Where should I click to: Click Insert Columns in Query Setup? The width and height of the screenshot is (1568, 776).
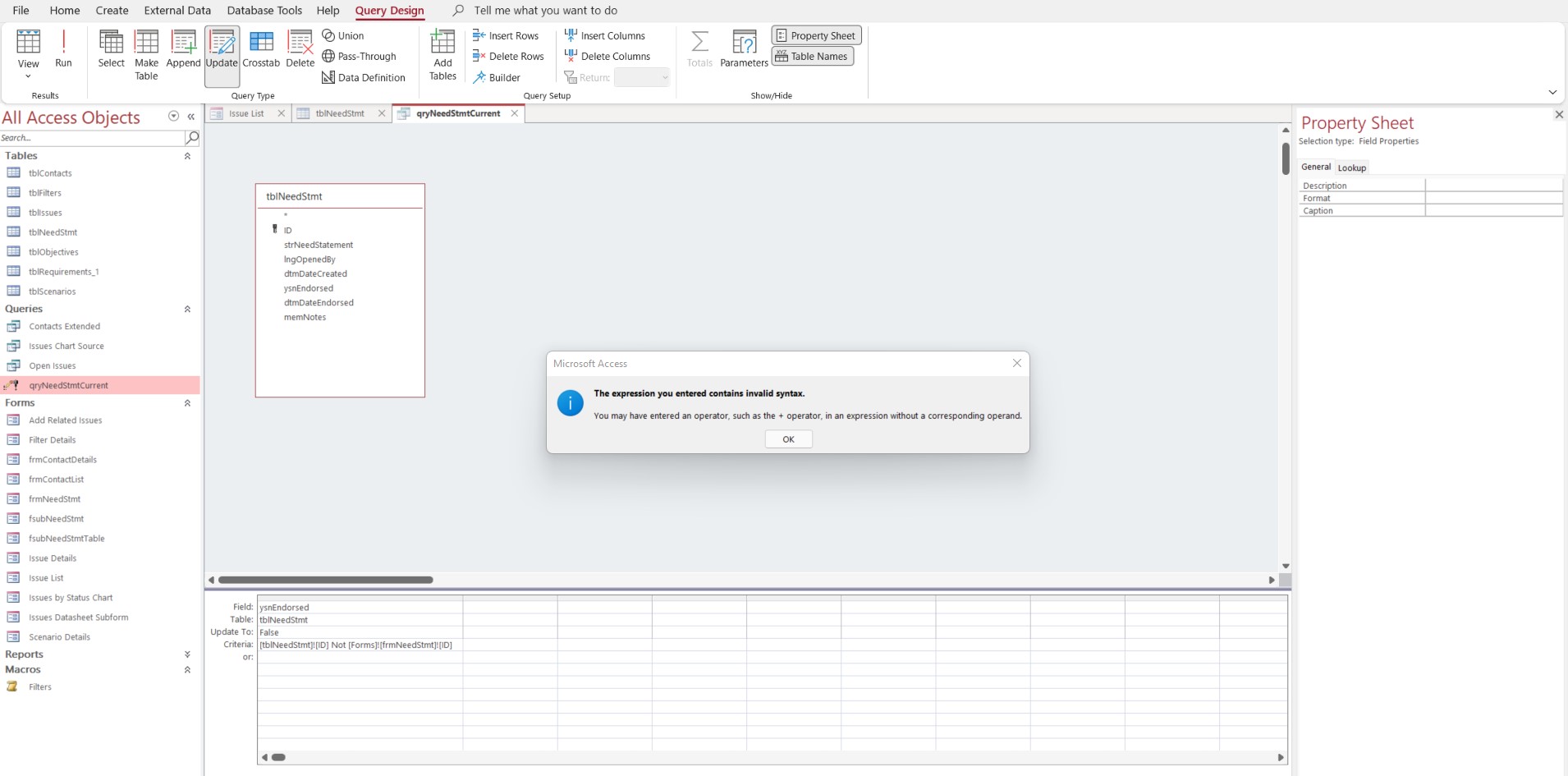click(605, 35)
